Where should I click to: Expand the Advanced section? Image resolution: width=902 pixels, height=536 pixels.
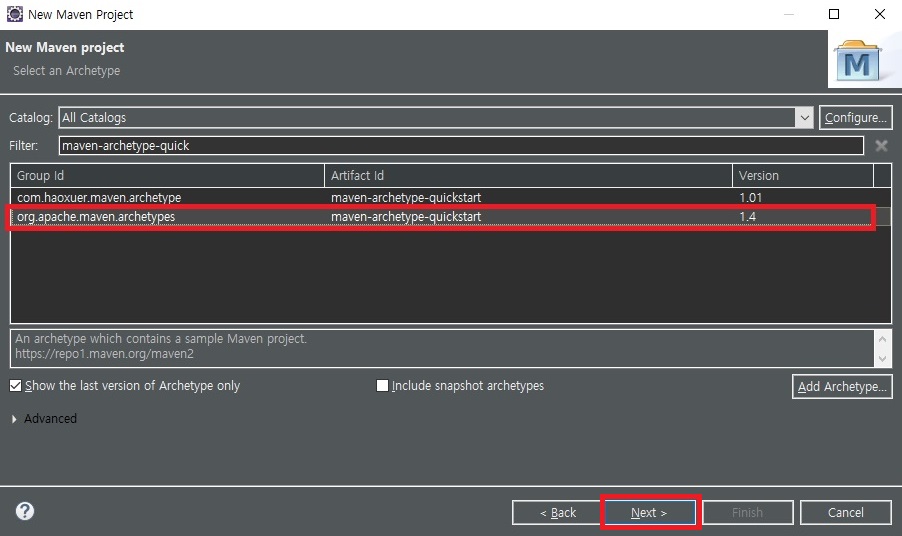(x=14, y=419)
